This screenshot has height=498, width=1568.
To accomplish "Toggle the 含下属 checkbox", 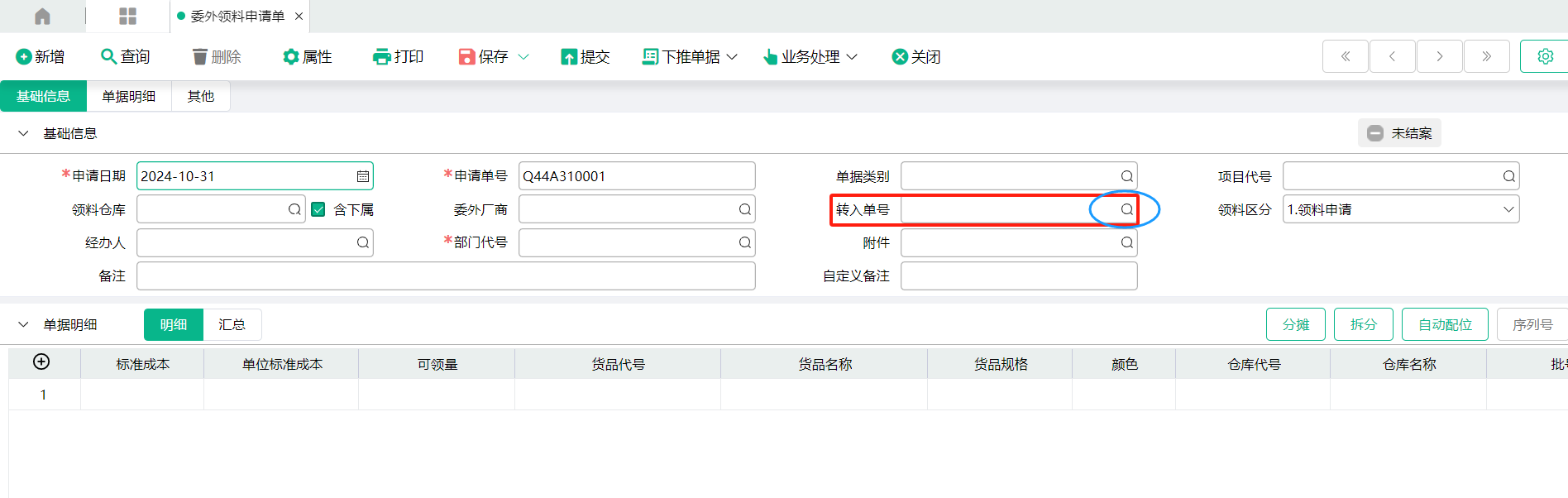I will pos(318,209).
